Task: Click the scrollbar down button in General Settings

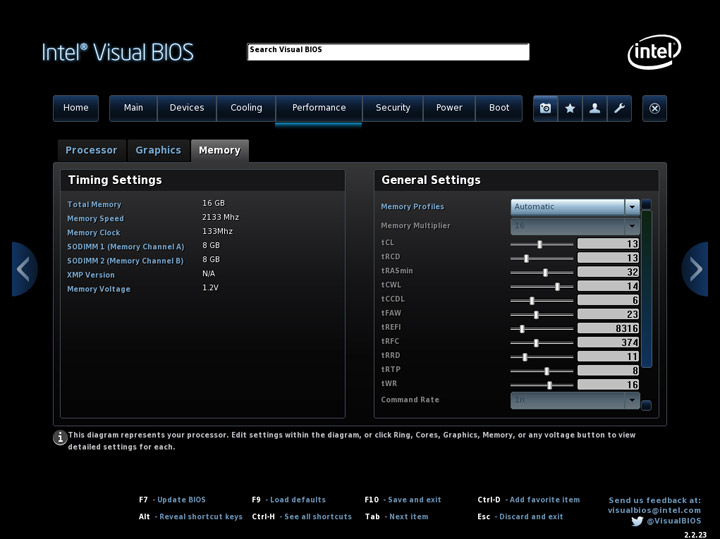Action: [x=647, y=405]
